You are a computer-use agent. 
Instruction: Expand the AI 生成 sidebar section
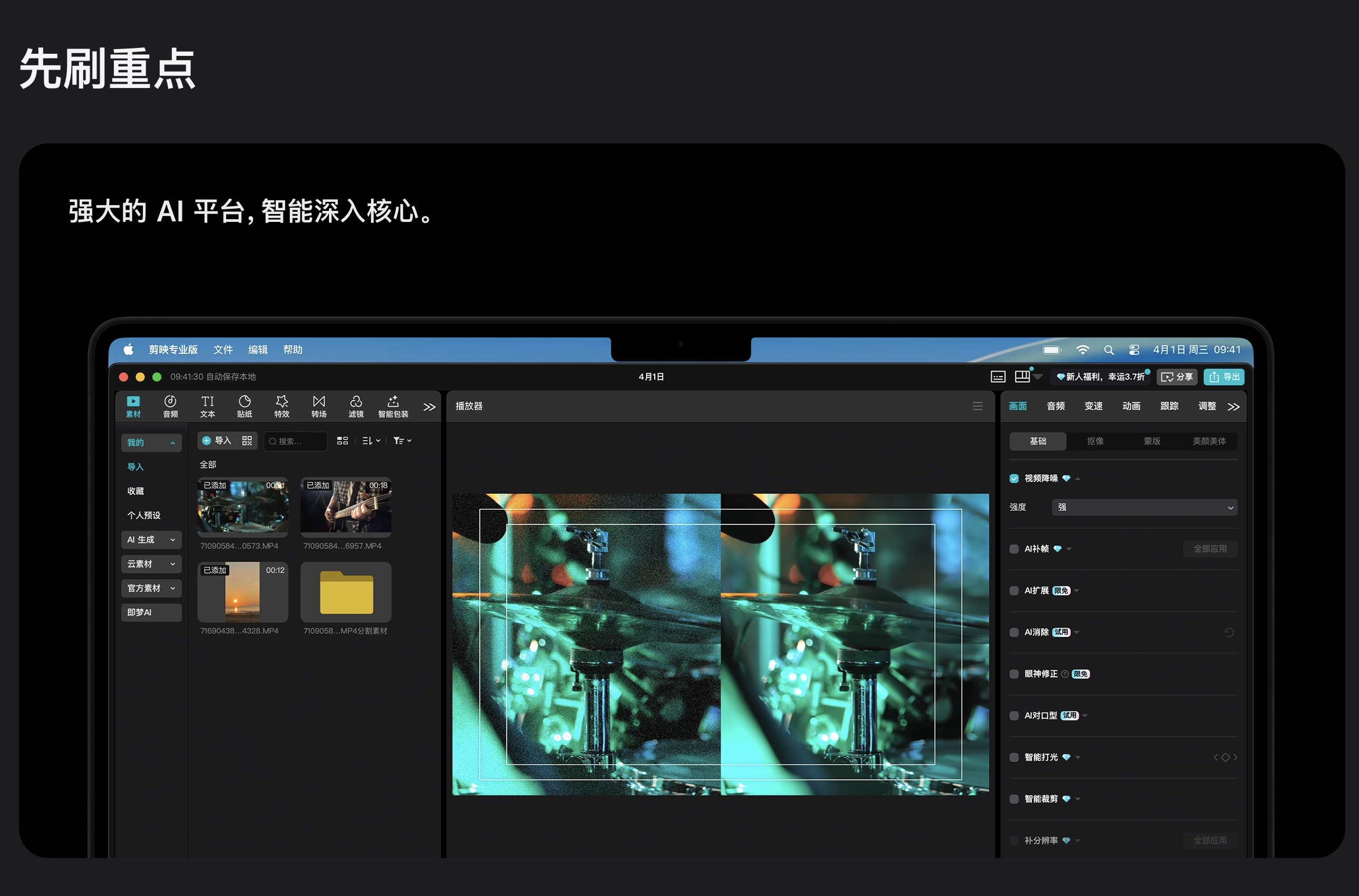click(151, 539)
